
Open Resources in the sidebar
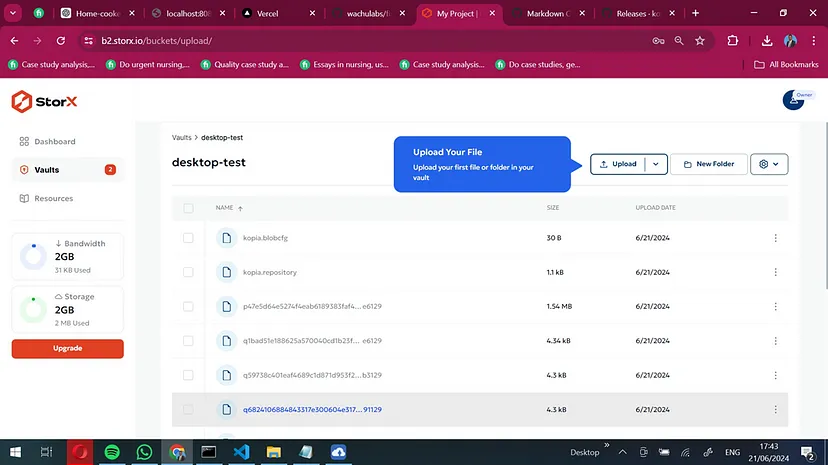53,198
